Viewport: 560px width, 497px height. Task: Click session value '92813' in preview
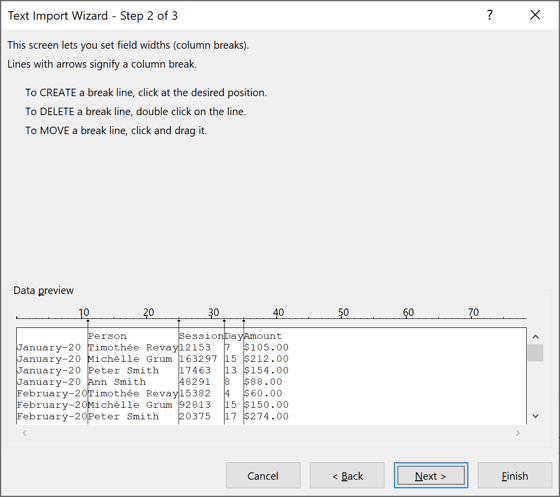(195, 405)
